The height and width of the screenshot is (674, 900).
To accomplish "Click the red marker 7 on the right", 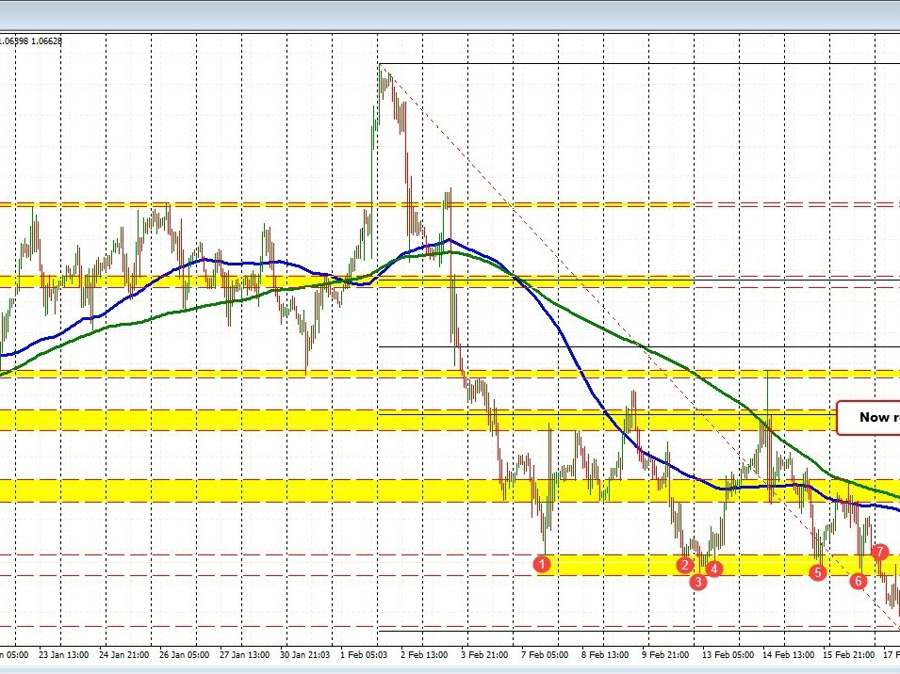I will (x=880, y=551).
